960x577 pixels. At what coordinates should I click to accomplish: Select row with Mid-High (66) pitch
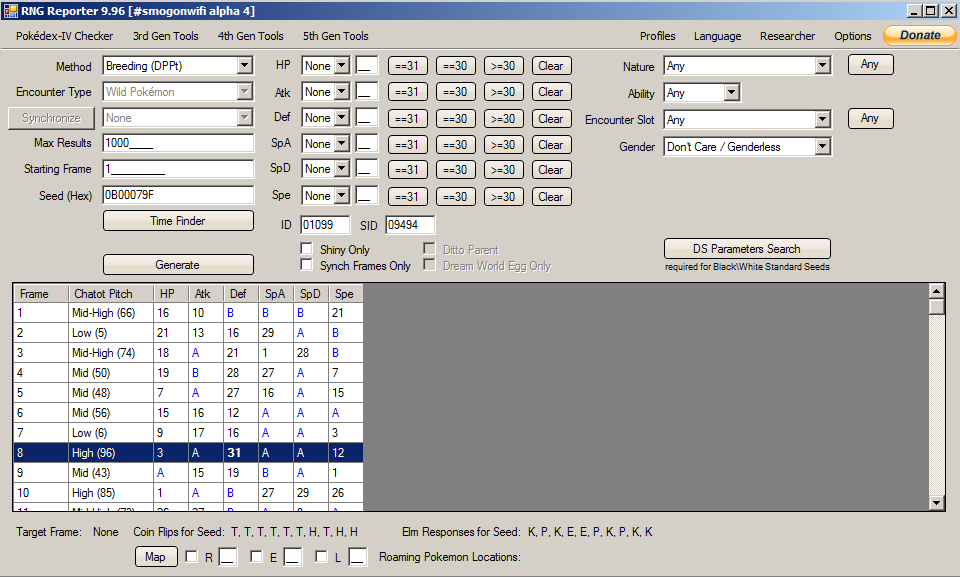pyautogui.click(x=189, y=313)
